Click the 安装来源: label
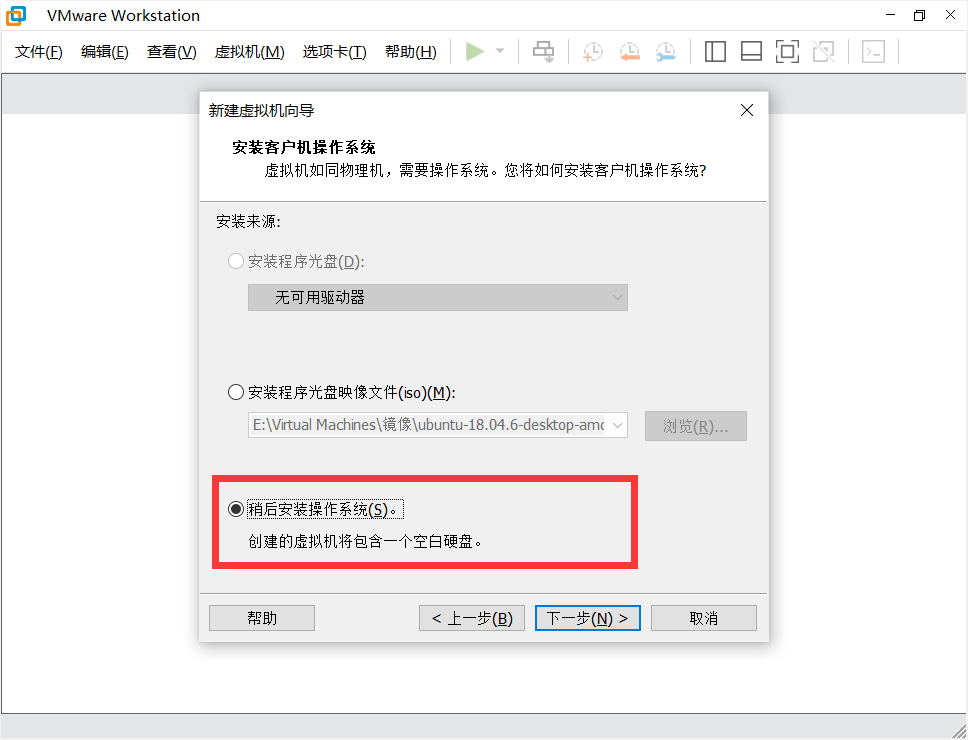The image size is (968, 740). tap(248, 222)
